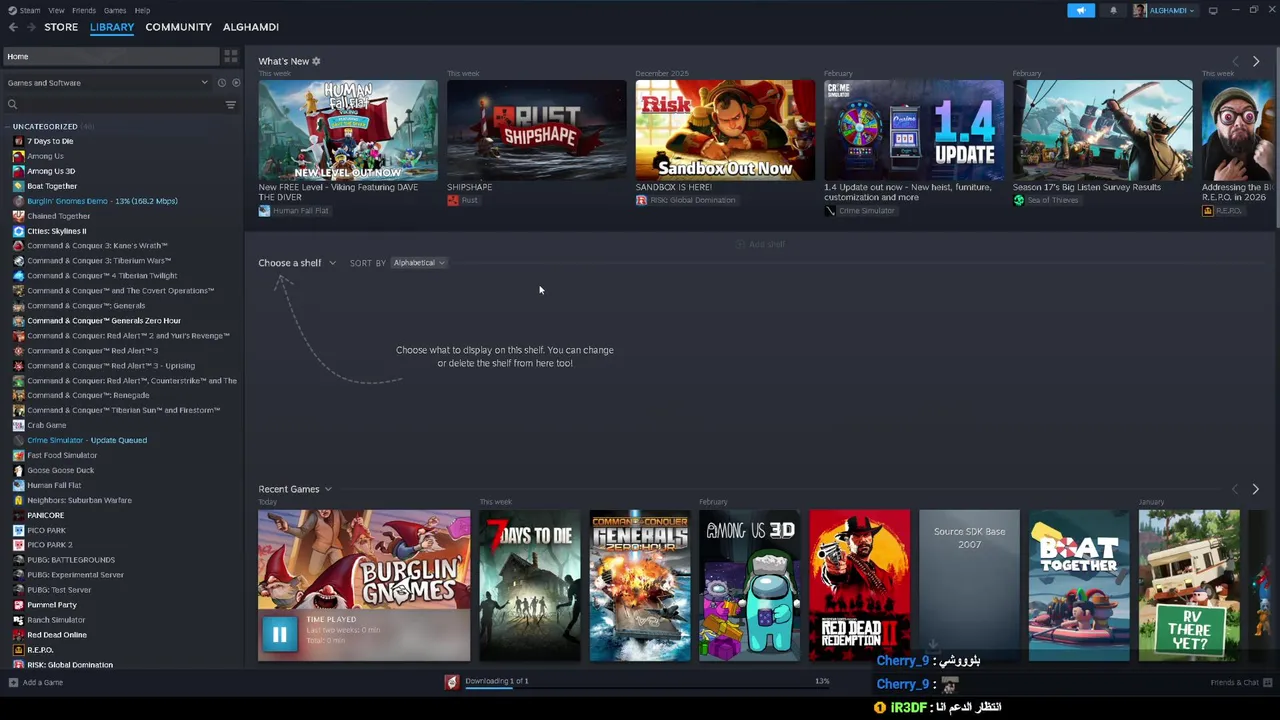
Task: Expand the Games and Software dropdown
Action: (x=108, y=83)
